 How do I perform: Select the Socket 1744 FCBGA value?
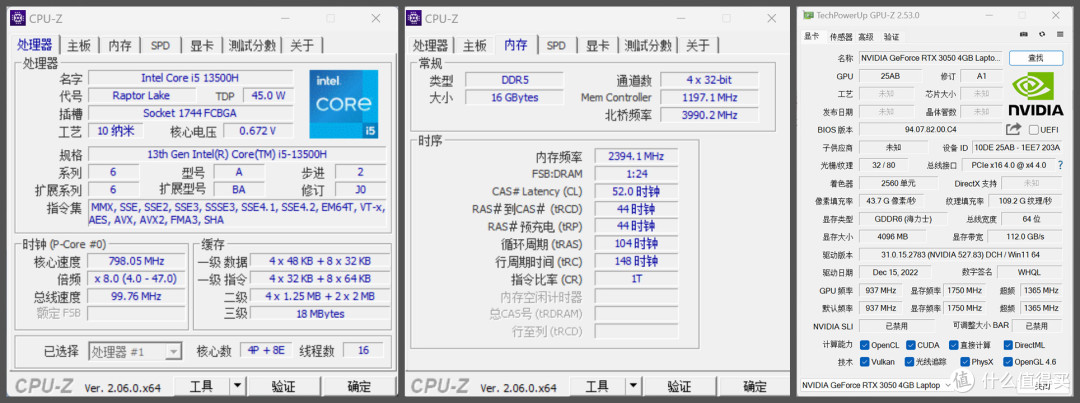coord(190,113)
